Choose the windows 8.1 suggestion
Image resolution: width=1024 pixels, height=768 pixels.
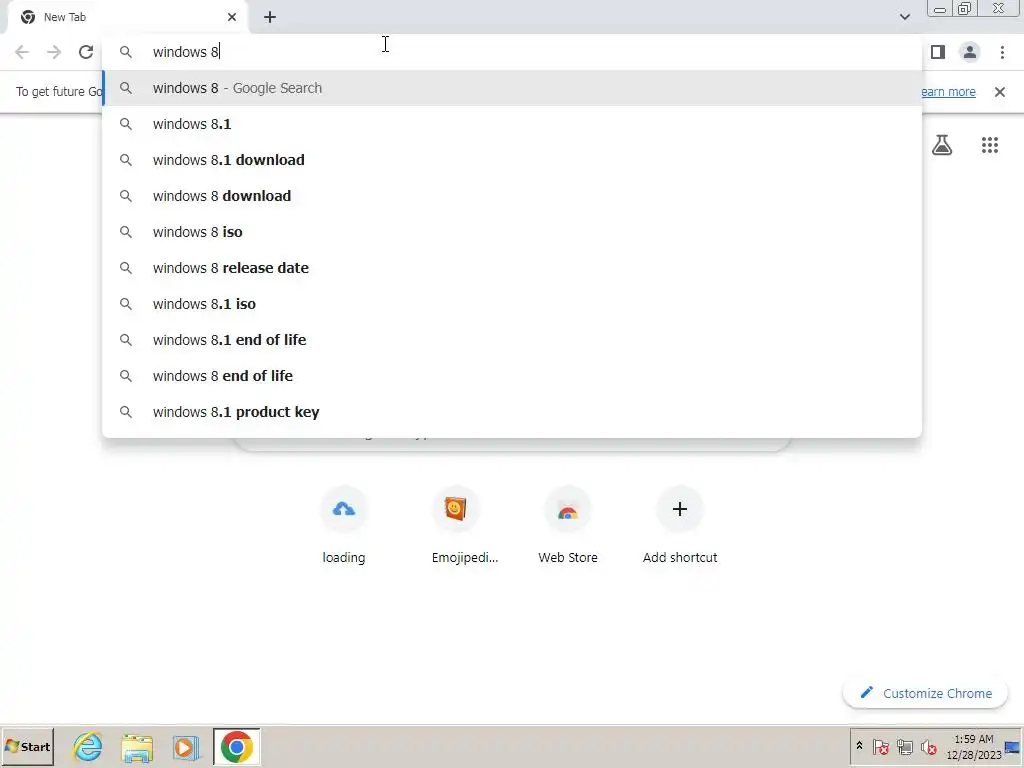click(x=512, y=124)
